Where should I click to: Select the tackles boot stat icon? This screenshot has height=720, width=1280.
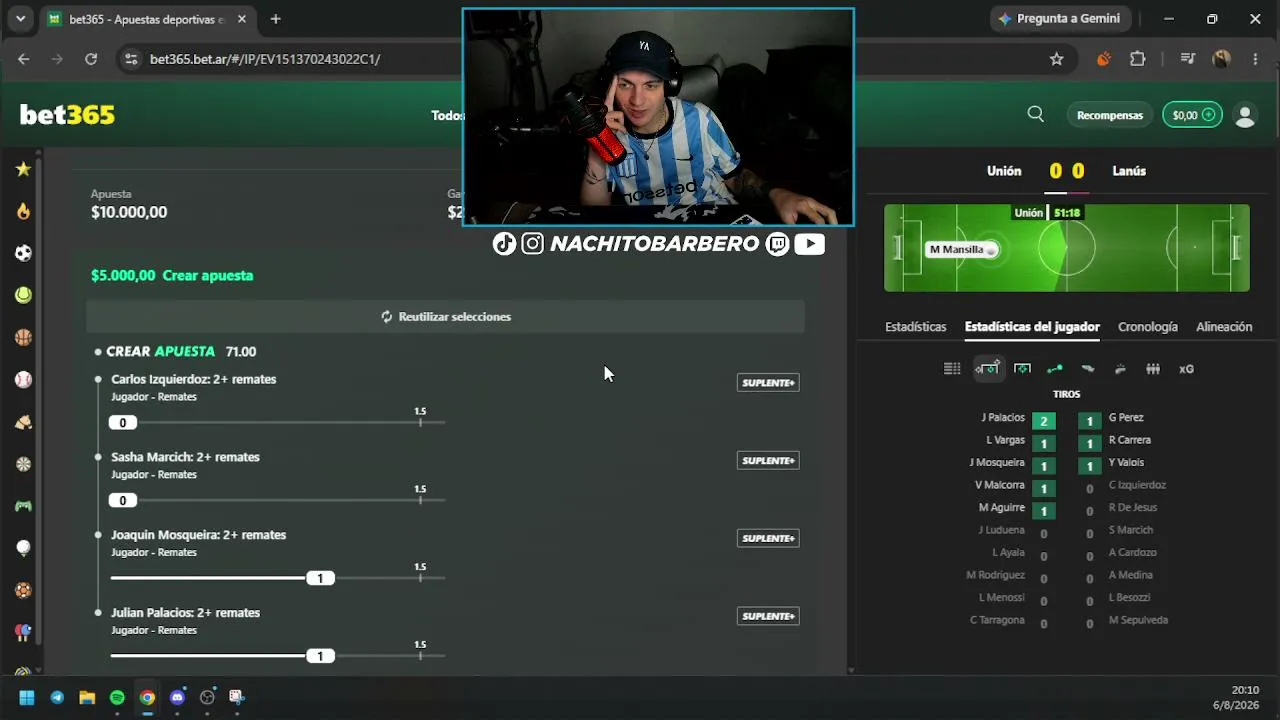click(1088, 369)
